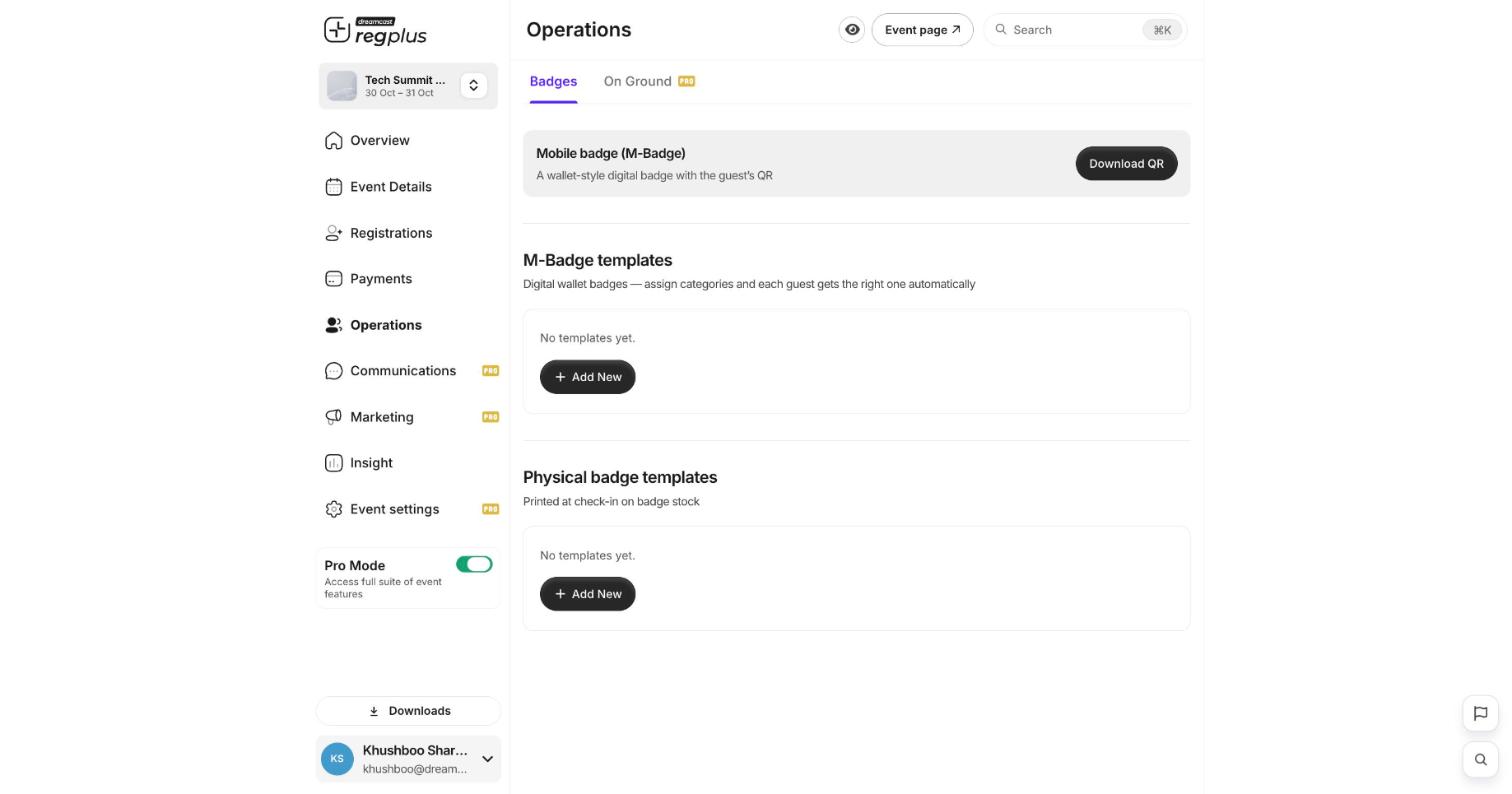The width and height of the screenshot is (1512, 794).
Task: Switch to the On Ground tab
Action: (x=649, y=82)
